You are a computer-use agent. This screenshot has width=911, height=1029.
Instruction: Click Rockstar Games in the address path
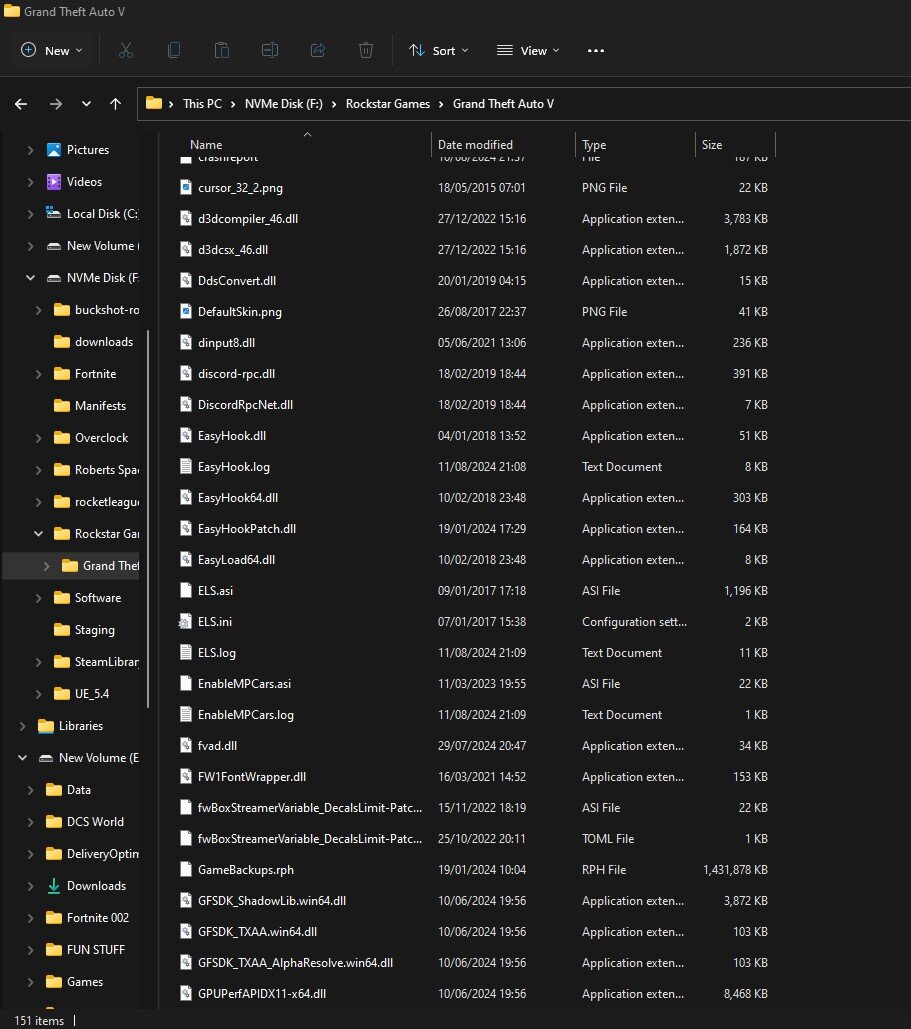coord(388,104)
